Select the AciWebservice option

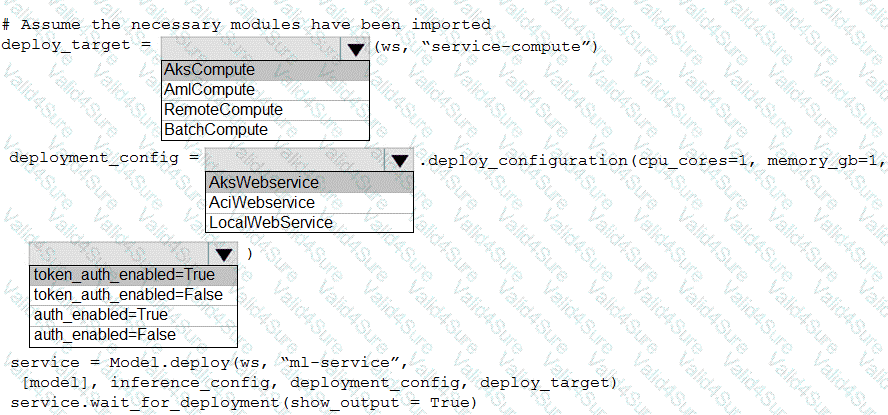pos(309,202)
